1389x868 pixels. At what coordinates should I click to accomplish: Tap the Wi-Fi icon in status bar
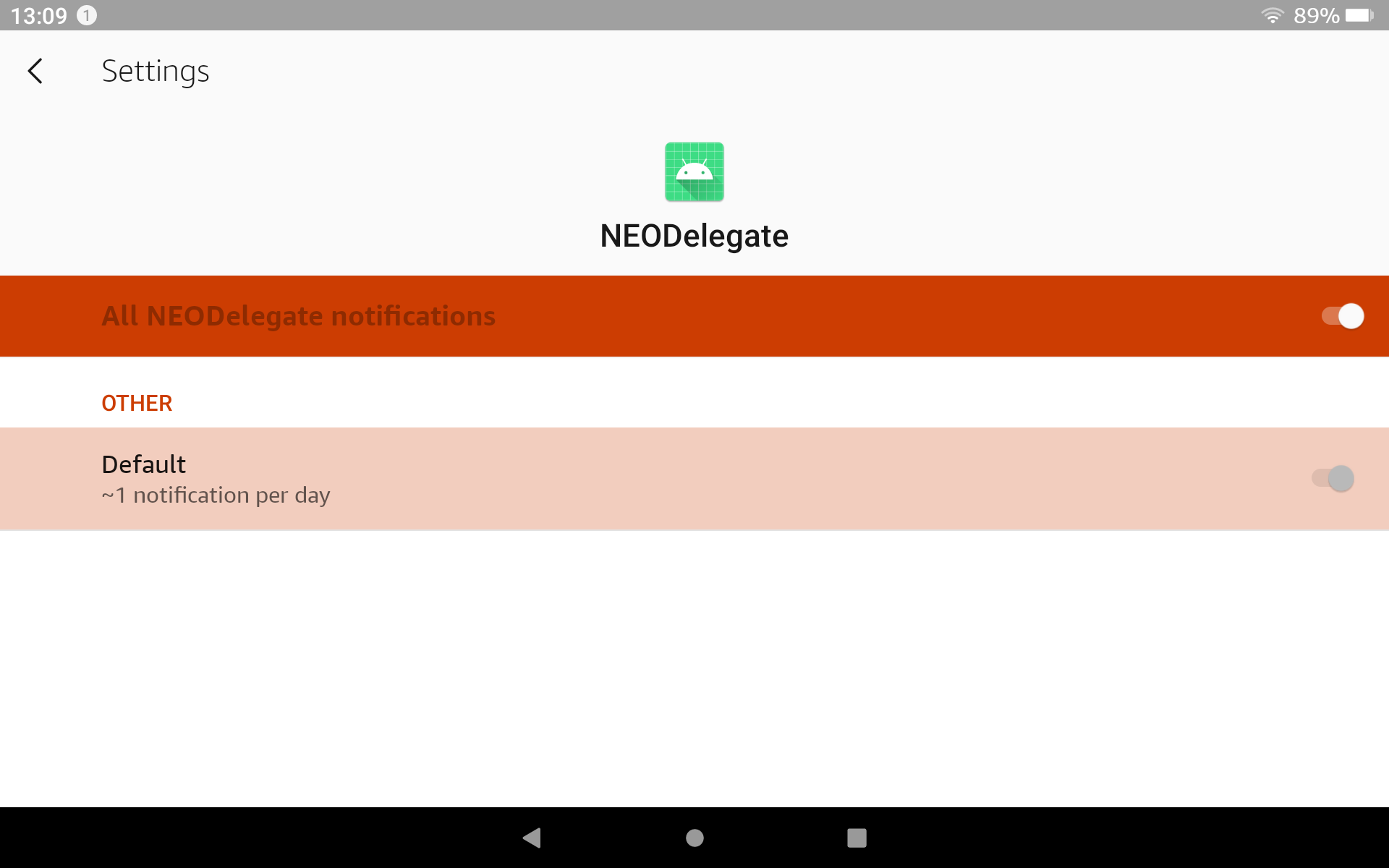click(x=1273, y=15)
